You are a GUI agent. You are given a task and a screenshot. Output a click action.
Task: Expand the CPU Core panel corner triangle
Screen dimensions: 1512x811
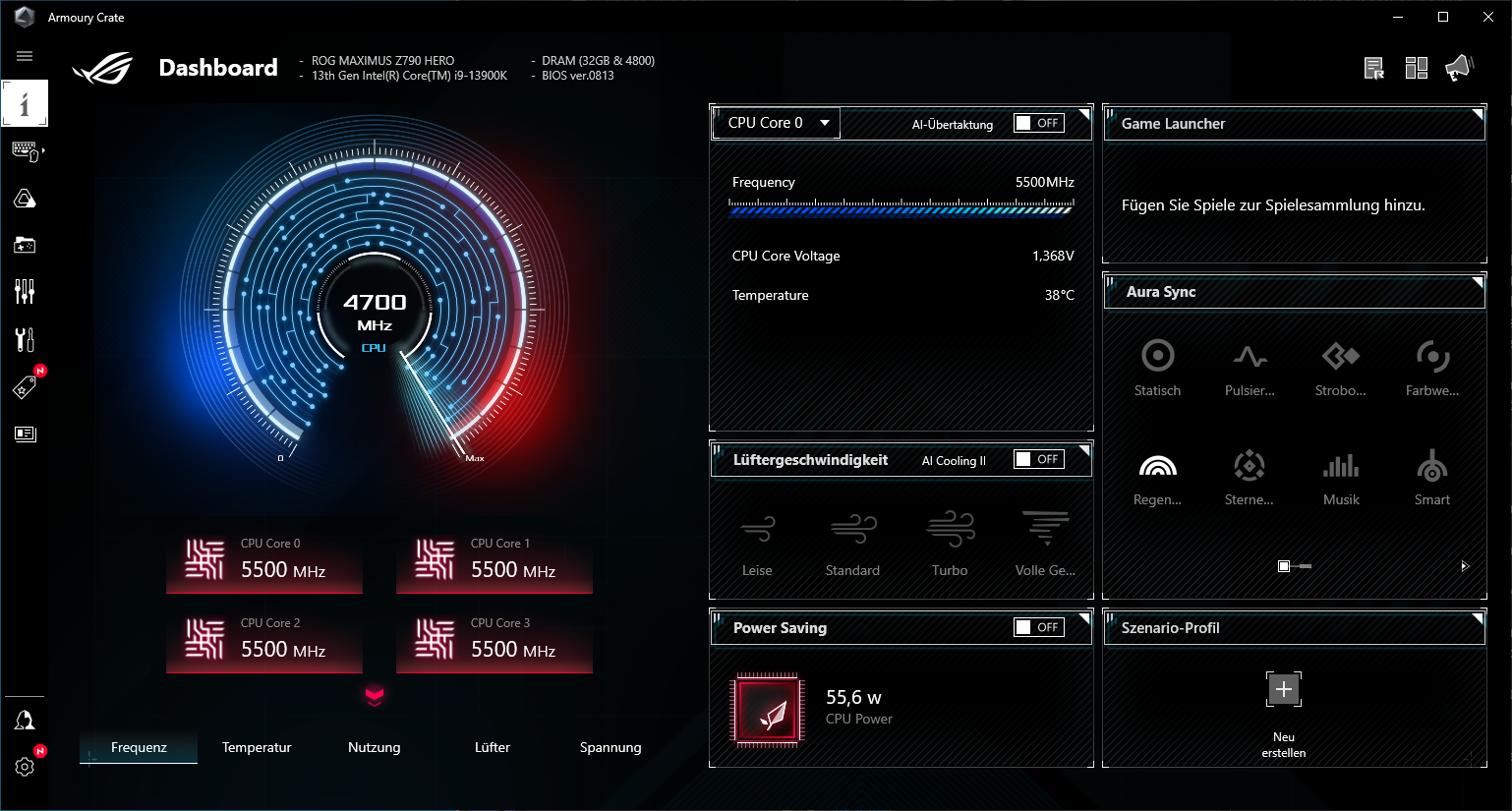[x=1085, y=114]
